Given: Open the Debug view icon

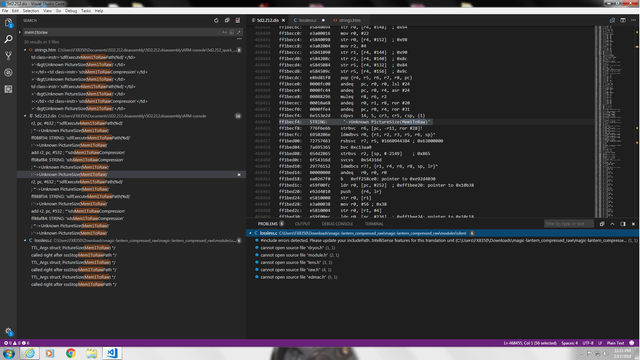Looking at the screenshot, I should tap(8, 72).
